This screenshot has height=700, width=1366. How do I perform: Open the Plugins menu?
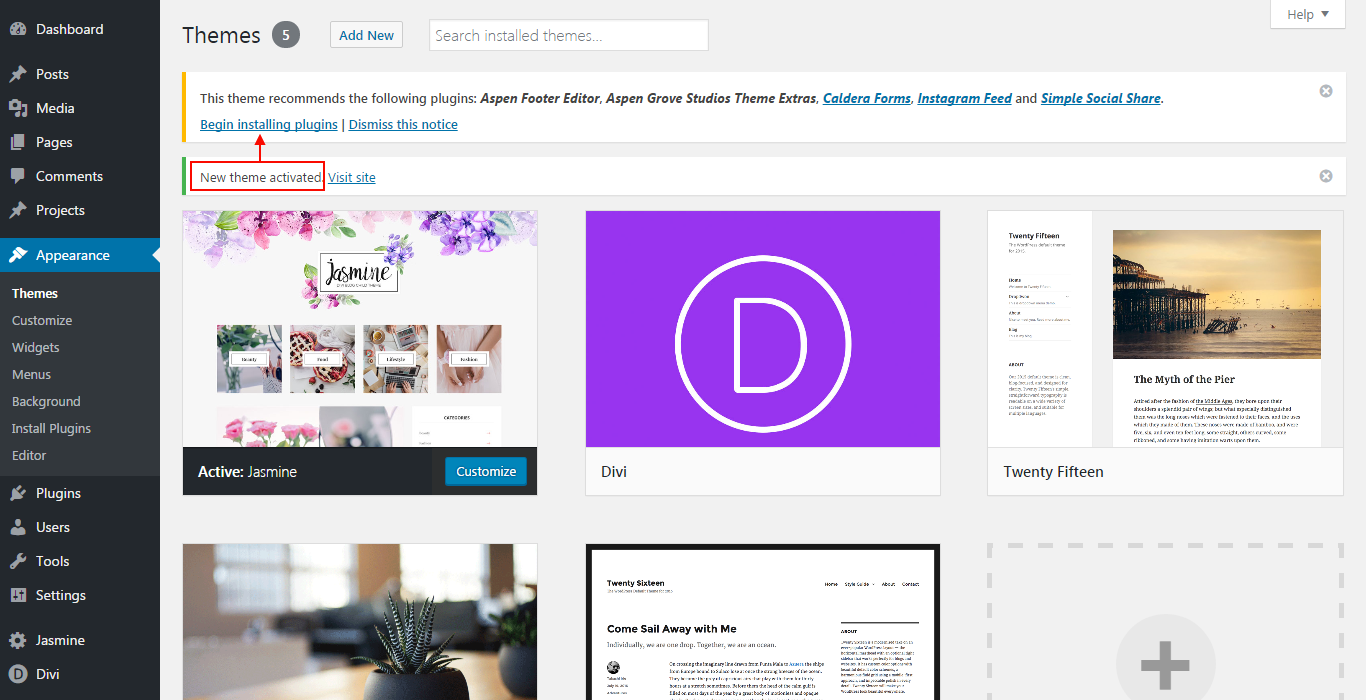pos(80,493)
